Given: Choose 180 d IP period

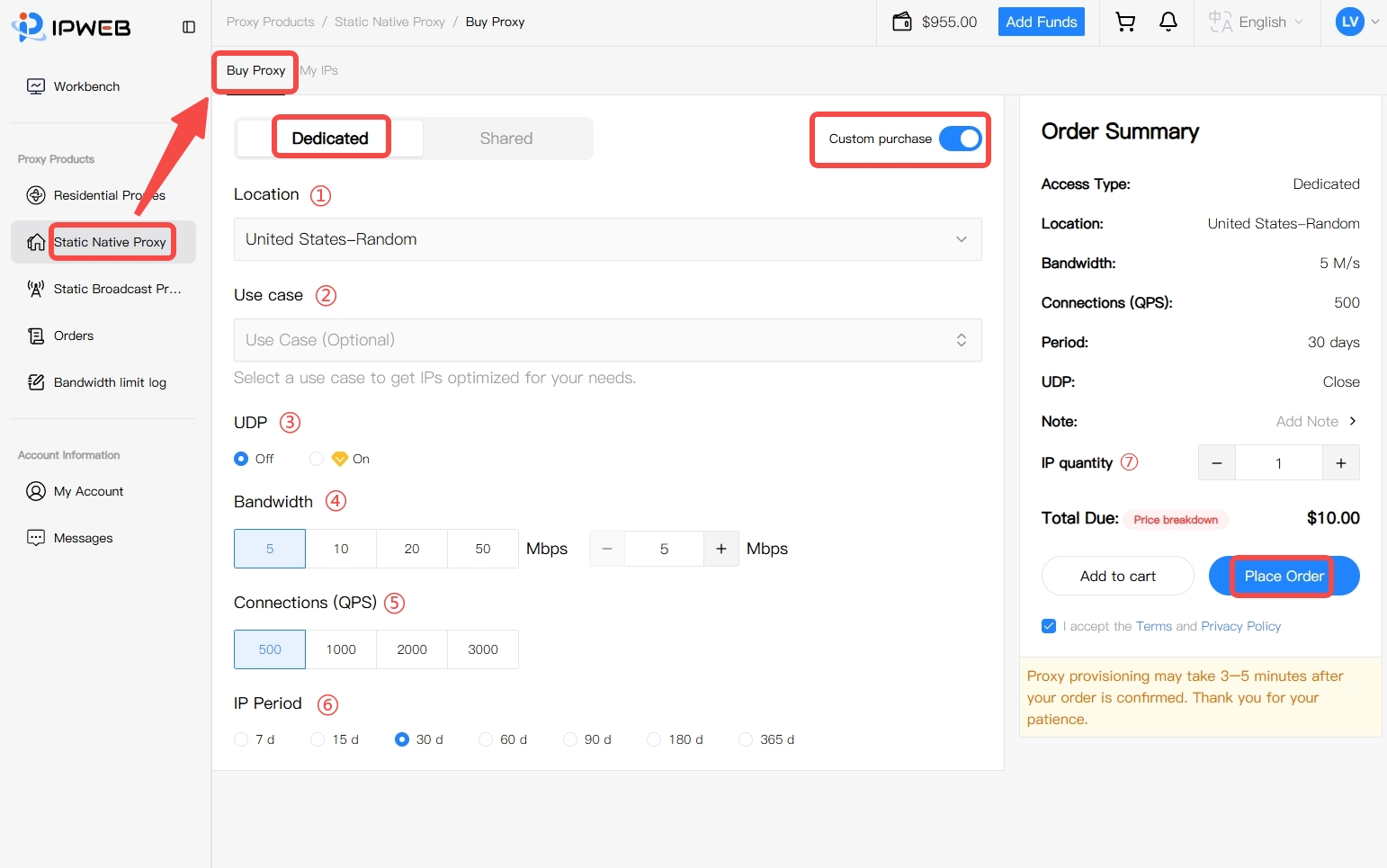Looking at the screenshot, I should coord(654,739).
